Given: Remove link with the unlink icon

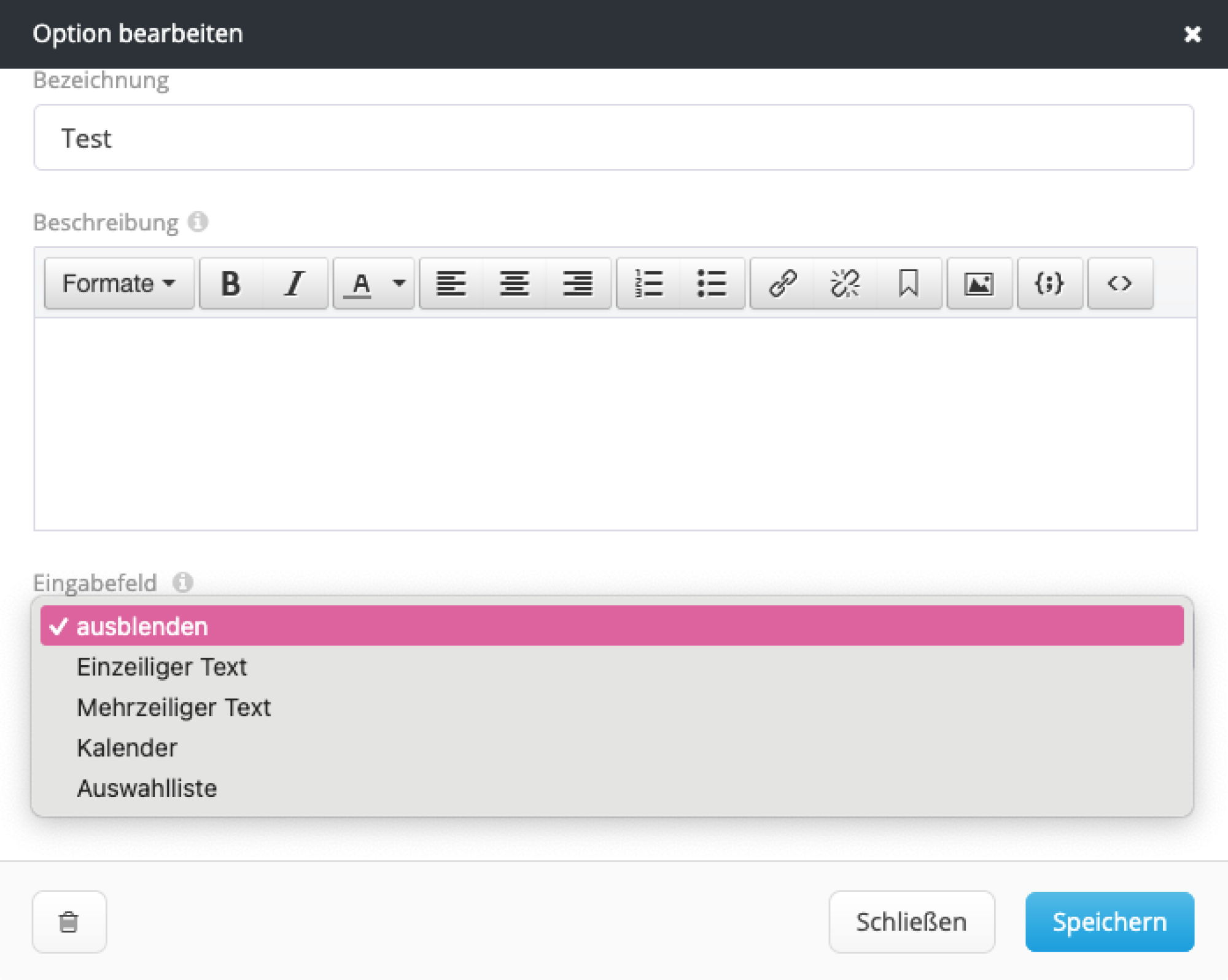Looking at the screenshot, I should (845, 284).
